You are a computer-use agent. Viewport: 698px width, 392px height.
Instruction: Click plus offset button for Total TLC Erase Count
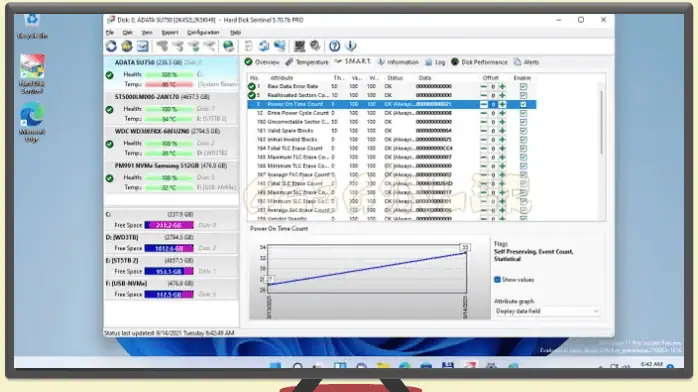coord(502,148)
